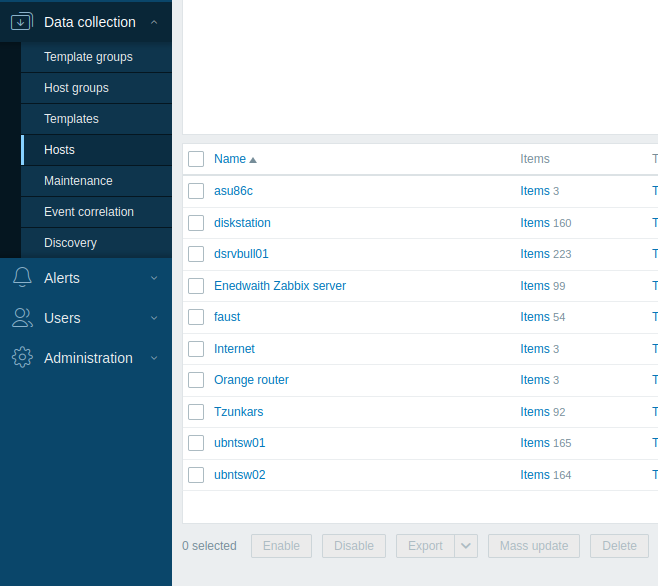
Task: Open host dsrvbull01
Action: [241, 254]
